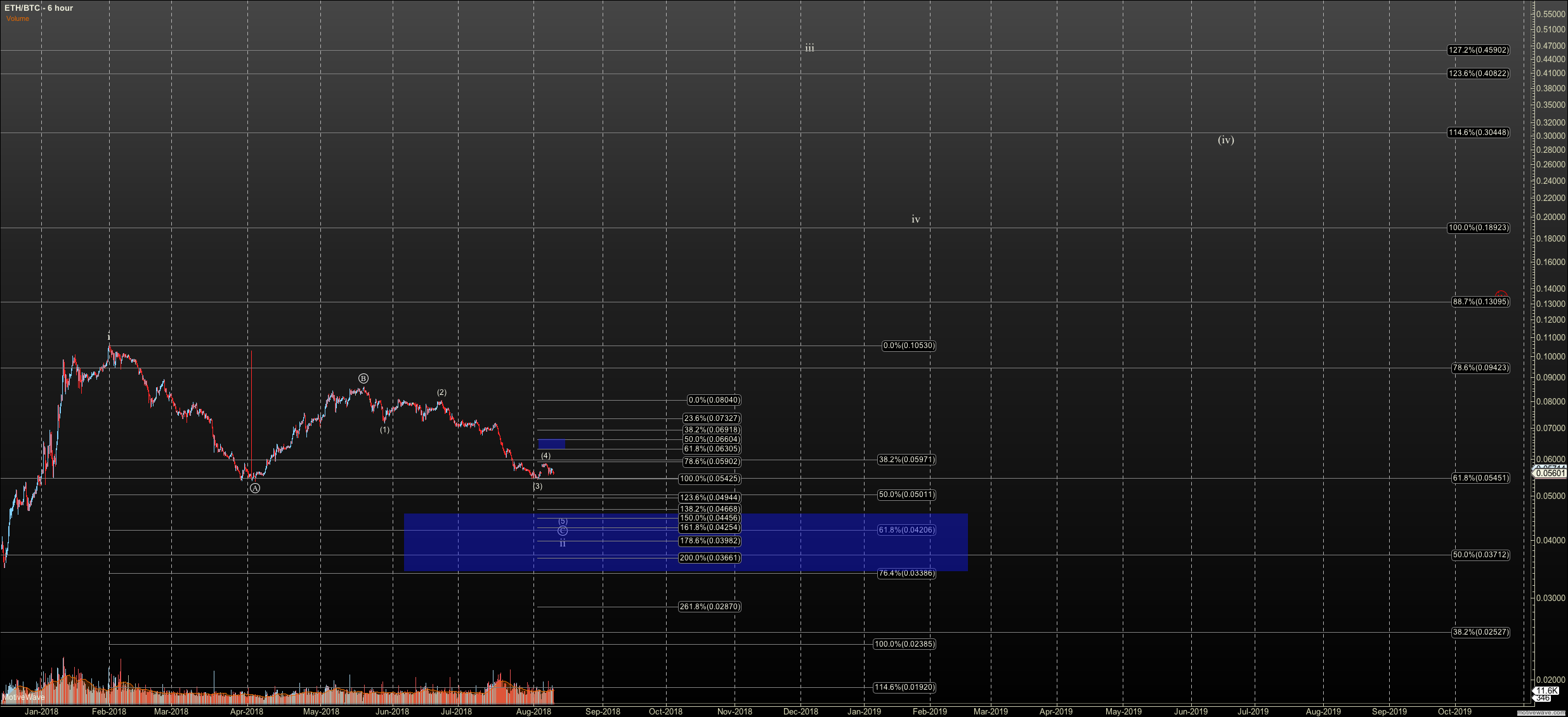Select the wave iv projection label

pos(916,219)
